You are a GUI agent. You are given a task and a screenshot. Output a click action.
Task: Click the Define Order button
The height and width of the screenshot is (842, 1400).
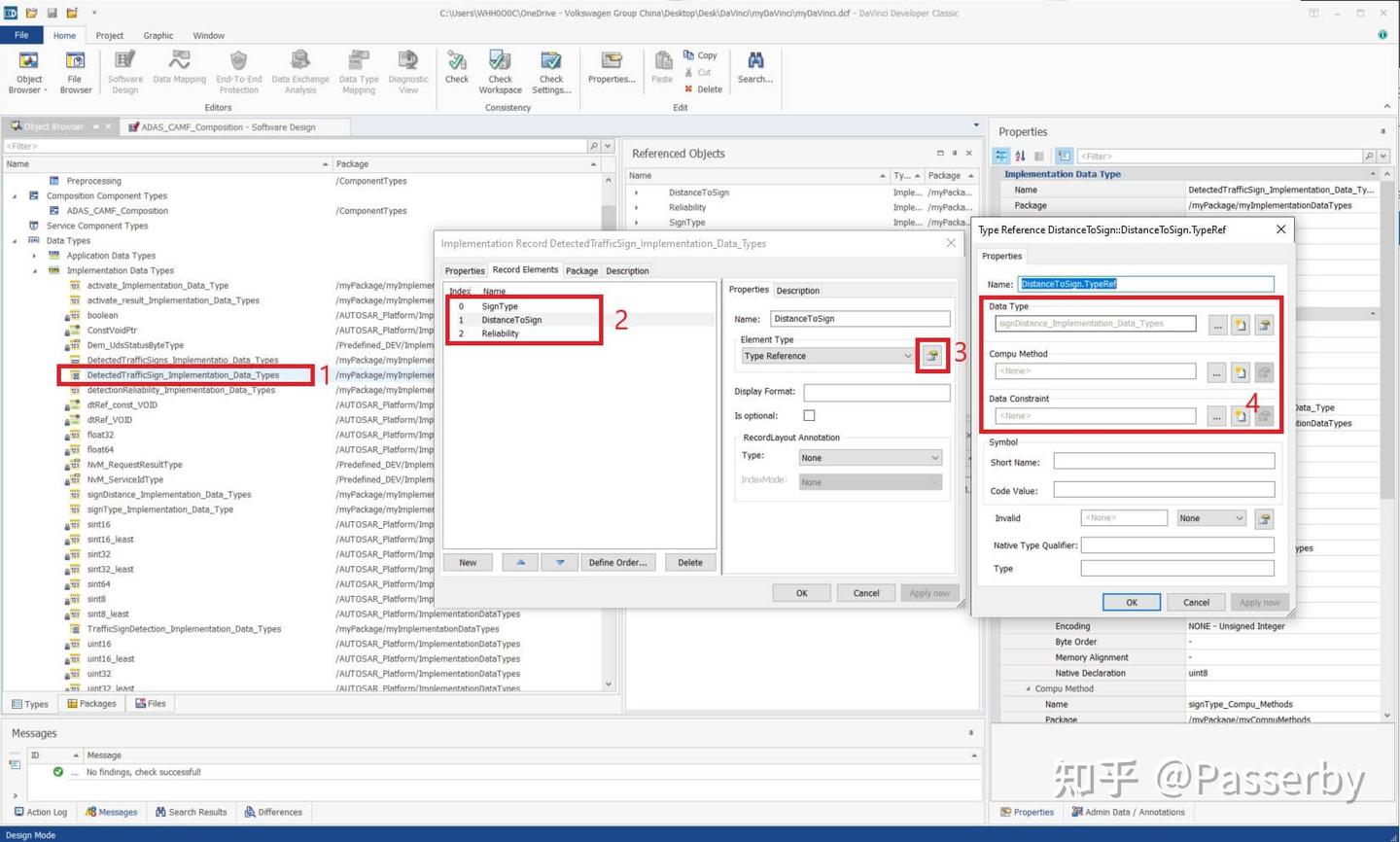[x=617, y=562]
